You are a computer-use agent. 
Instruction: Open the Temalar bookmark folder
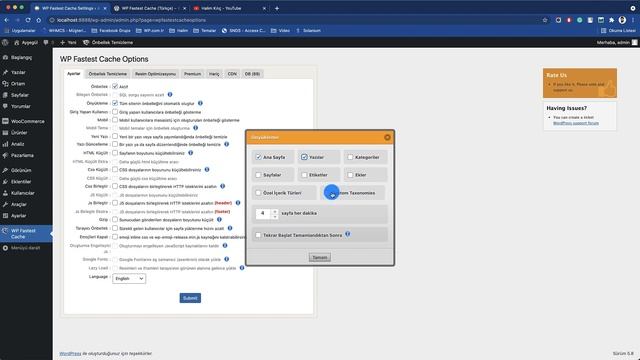pyautogui.click(x=204, y=31)
